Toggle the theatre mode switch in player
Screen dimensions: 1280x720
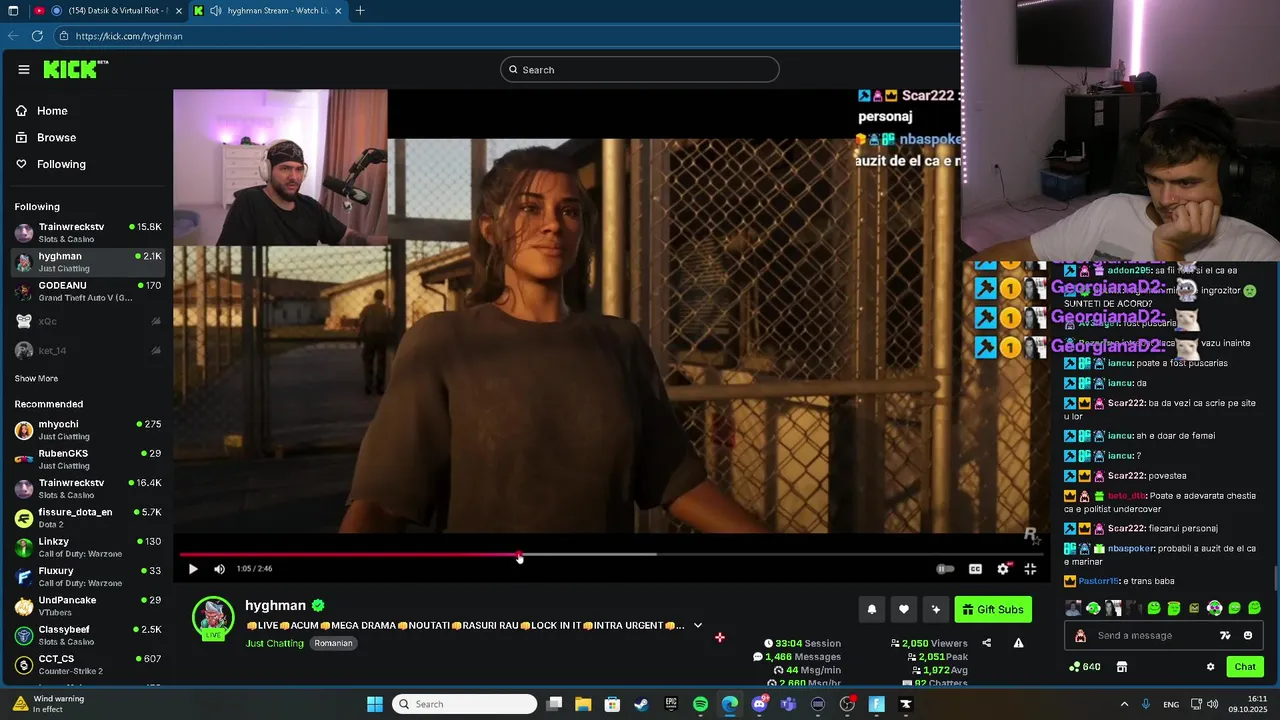945,569
